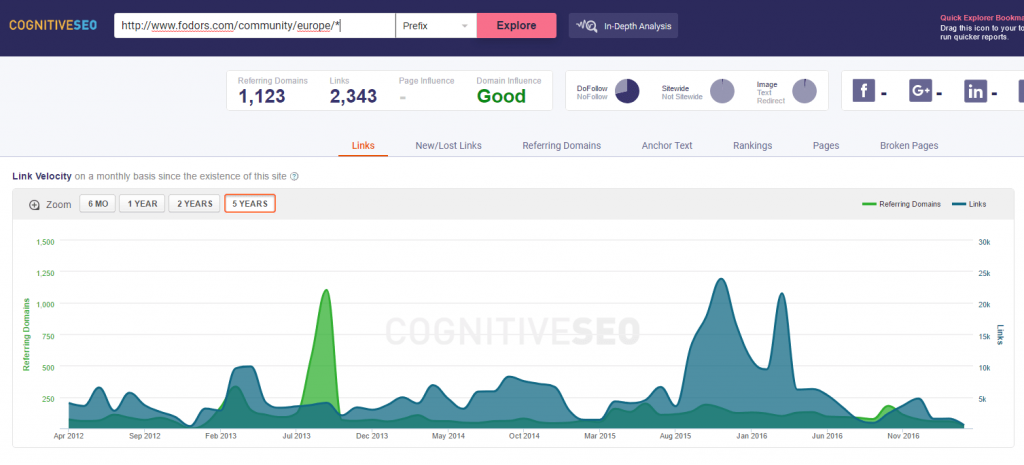1024x465 pixels.
Task: Switch to New/Lost Links tab
Action: 449,146
